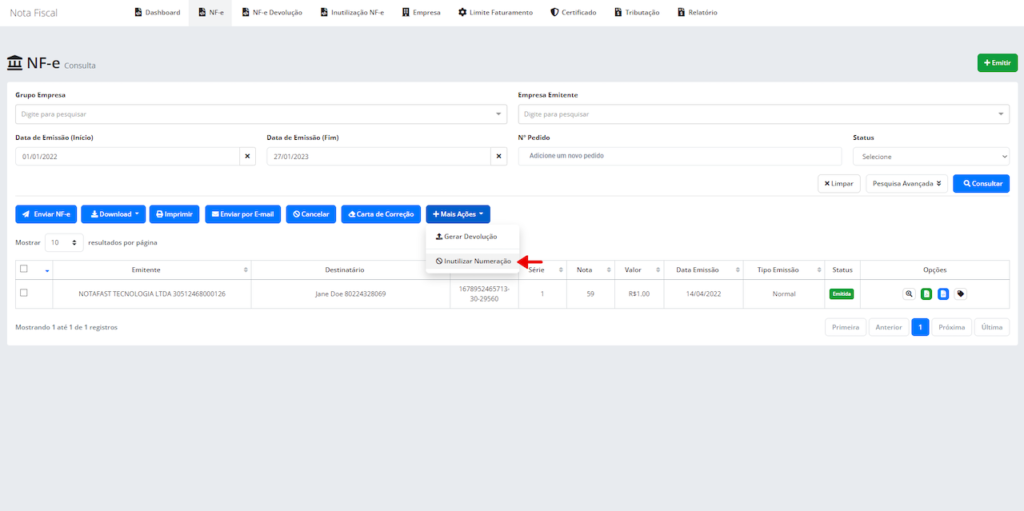This screenshot has width=1024, height=511.
Task: Click the Enviar por E-mail button
Action: click(243, 214)
